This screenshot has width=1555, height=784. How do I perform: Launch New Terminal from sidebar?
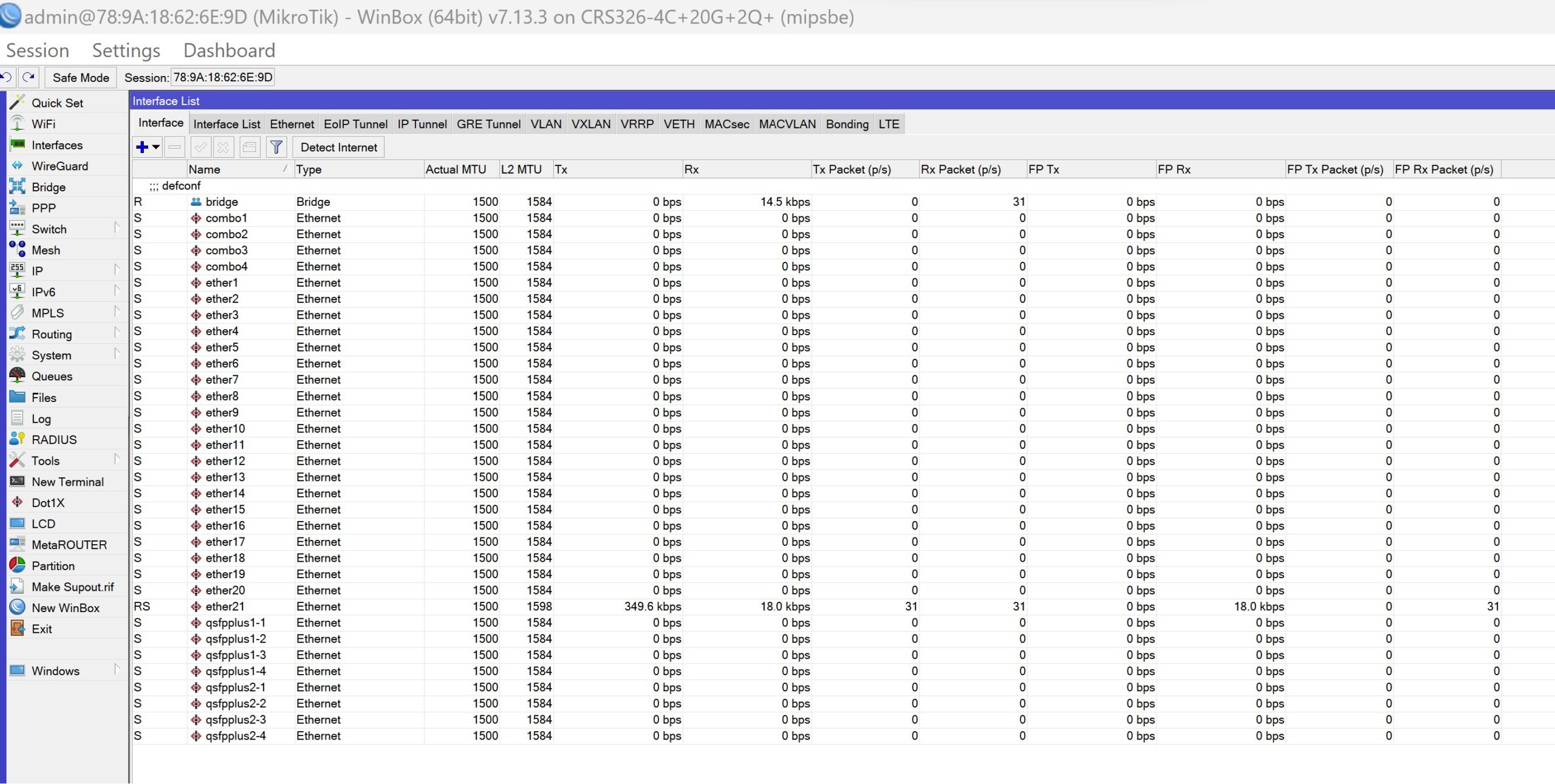67,482
